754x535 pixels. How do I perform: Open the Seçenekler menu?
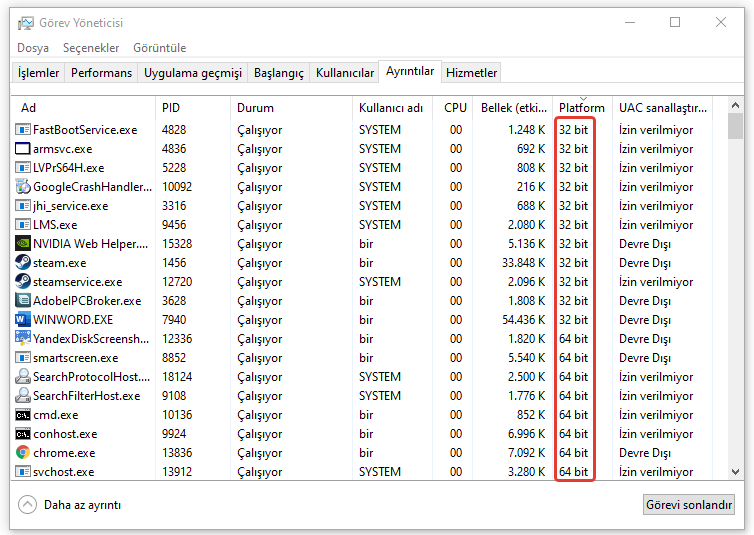[x=91, y=48]
